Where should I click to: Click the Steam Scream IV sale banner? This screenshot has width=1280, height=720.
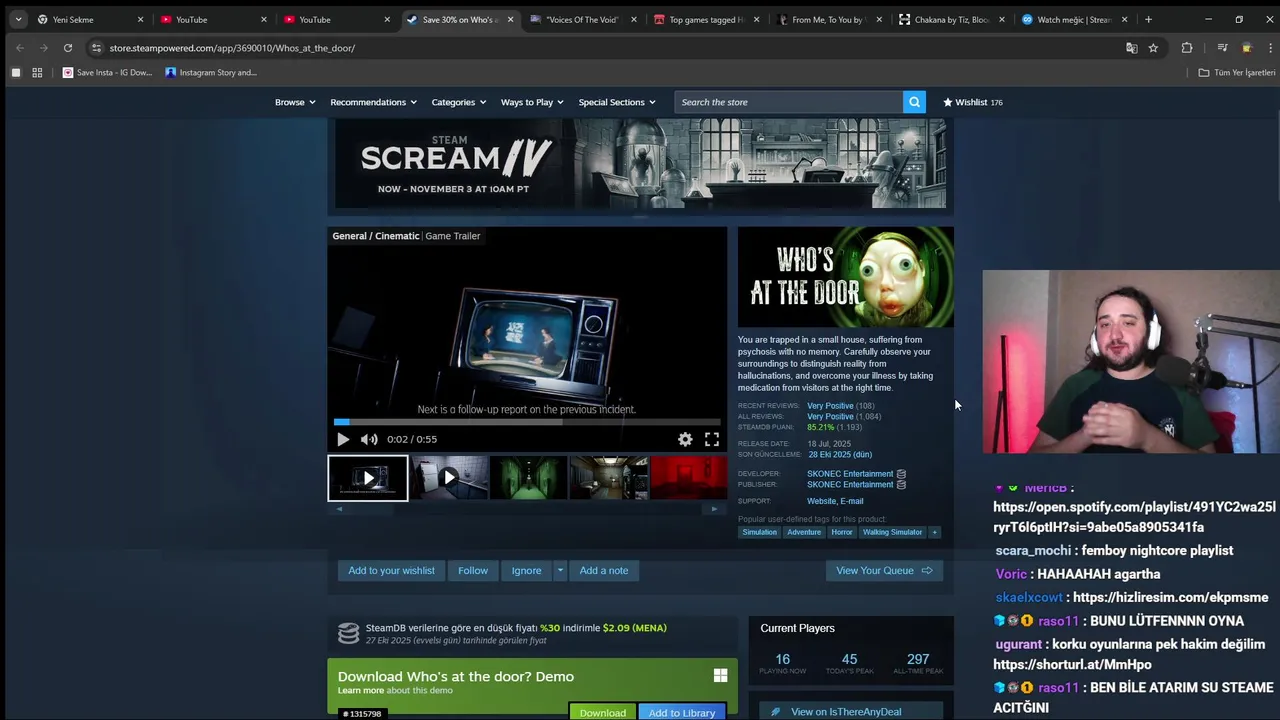[x=641, y=164]
